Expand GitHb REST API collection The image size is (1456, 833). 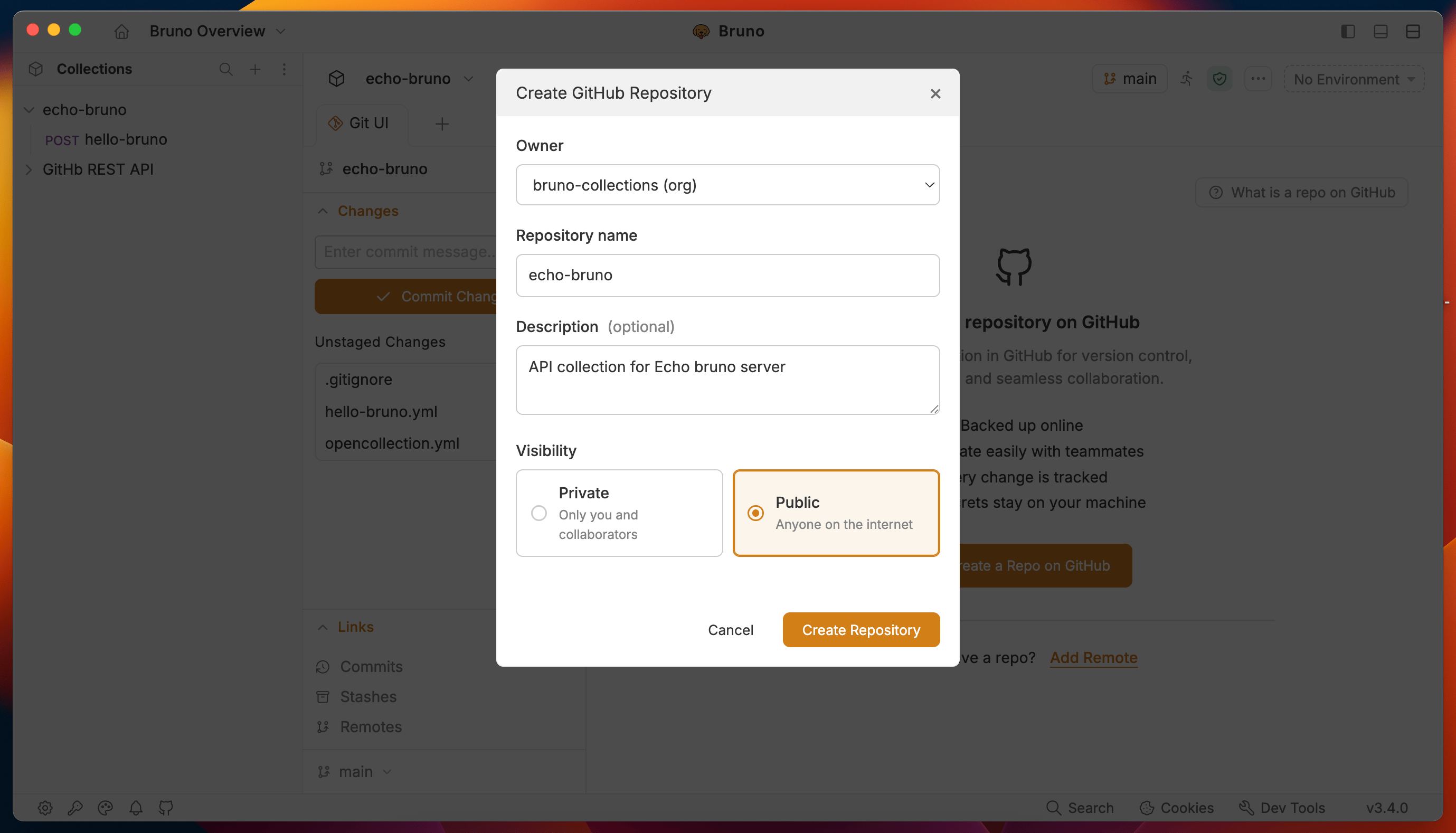point(29,169)
